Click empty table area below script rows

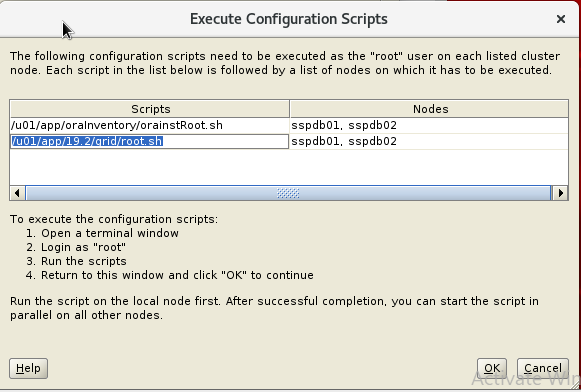pos(289,167)
